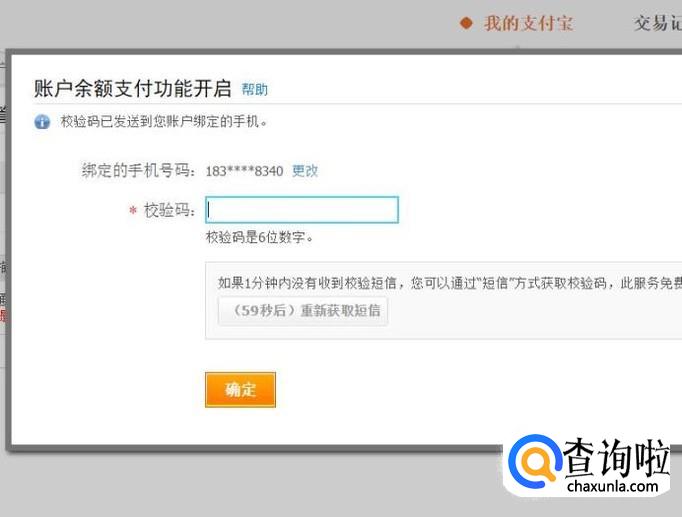The image size is (682, 517).
Task: Click the 查询啦 brand name text
Action: (x=617, y=457)
